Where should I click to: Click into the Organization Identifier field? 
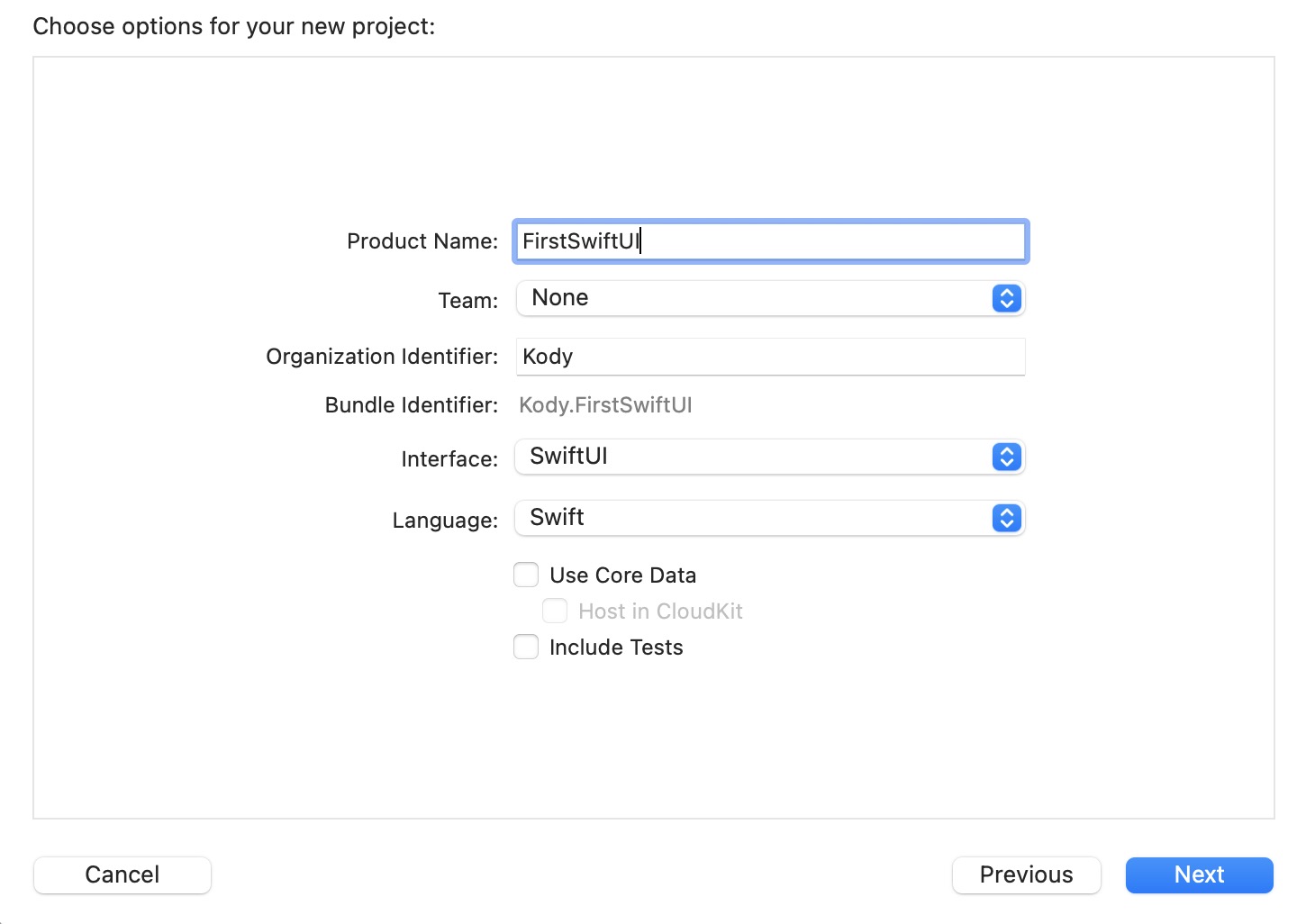(770, 357)
